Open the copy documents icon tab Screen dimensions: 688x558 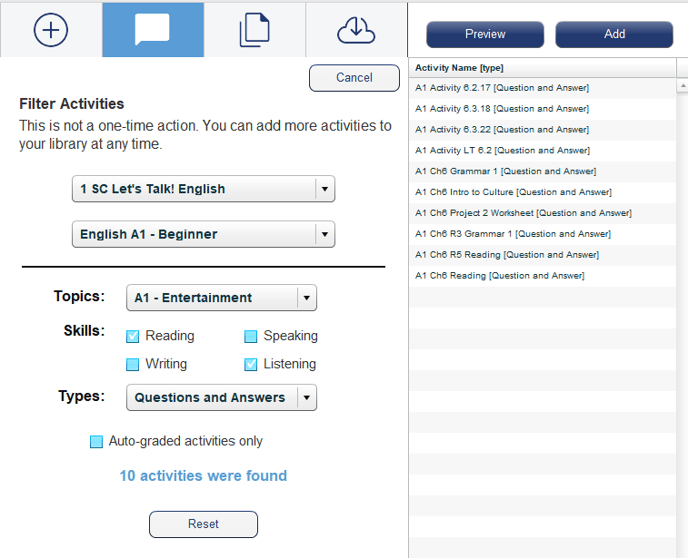coord(254,30)
